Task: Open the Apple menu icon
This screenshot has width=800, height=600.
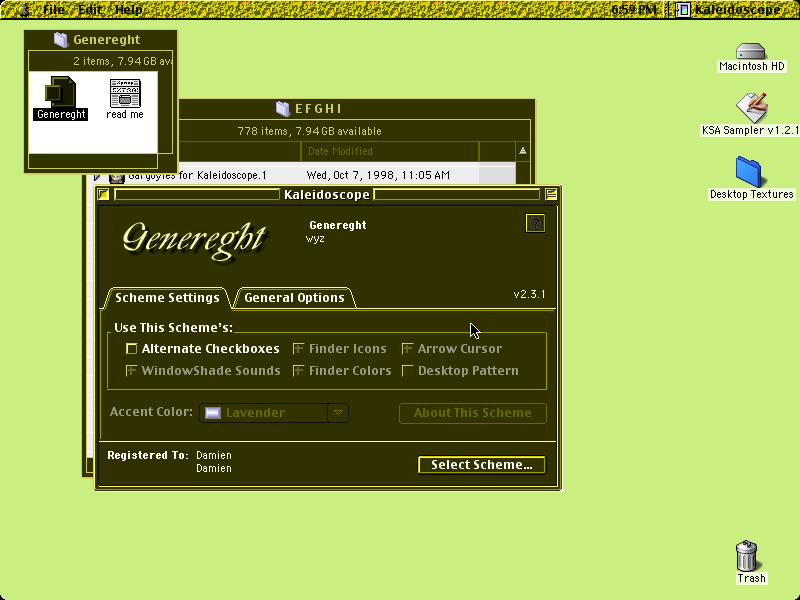Action: coord(22,9)
